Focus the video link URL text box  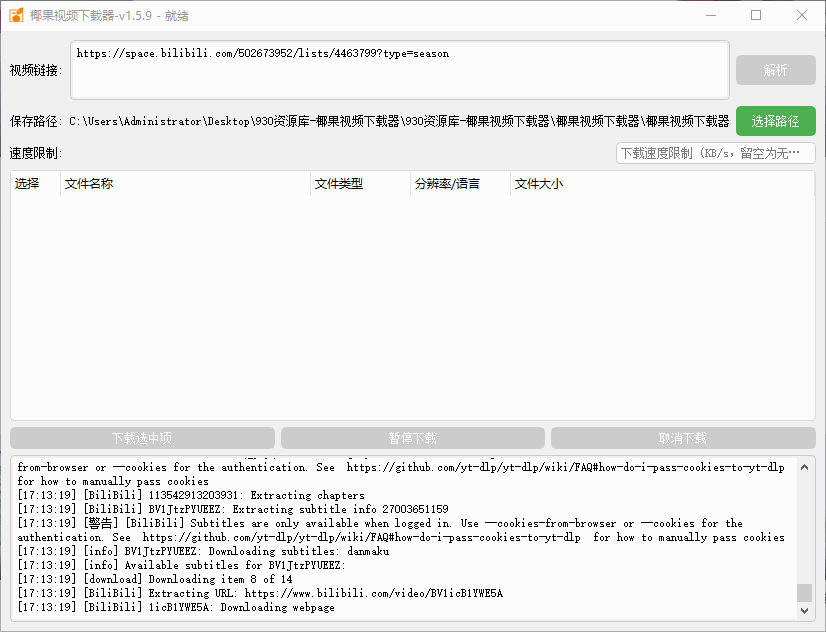tap(400, 70)
